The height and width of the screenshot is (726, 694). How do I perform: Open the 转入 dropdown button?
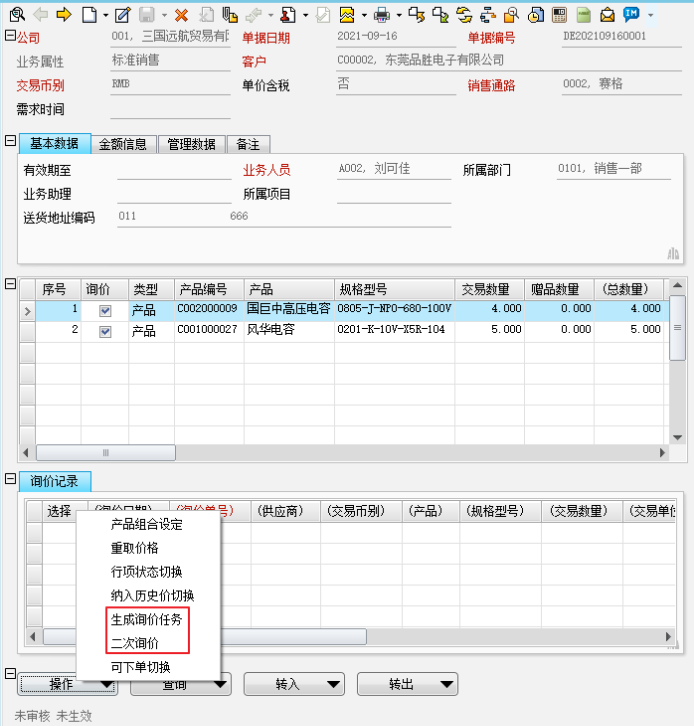tap(298, 685)
